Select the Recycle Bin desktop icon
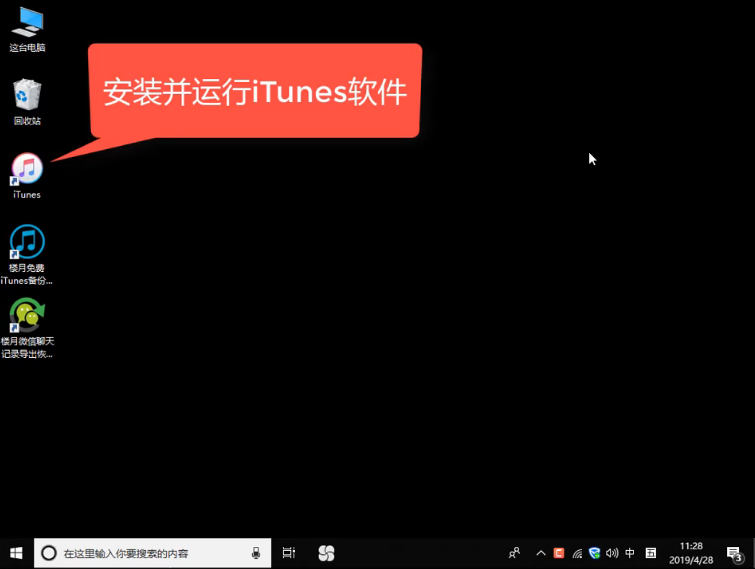The height and width of the screenshot is (569, 755). 27,102
